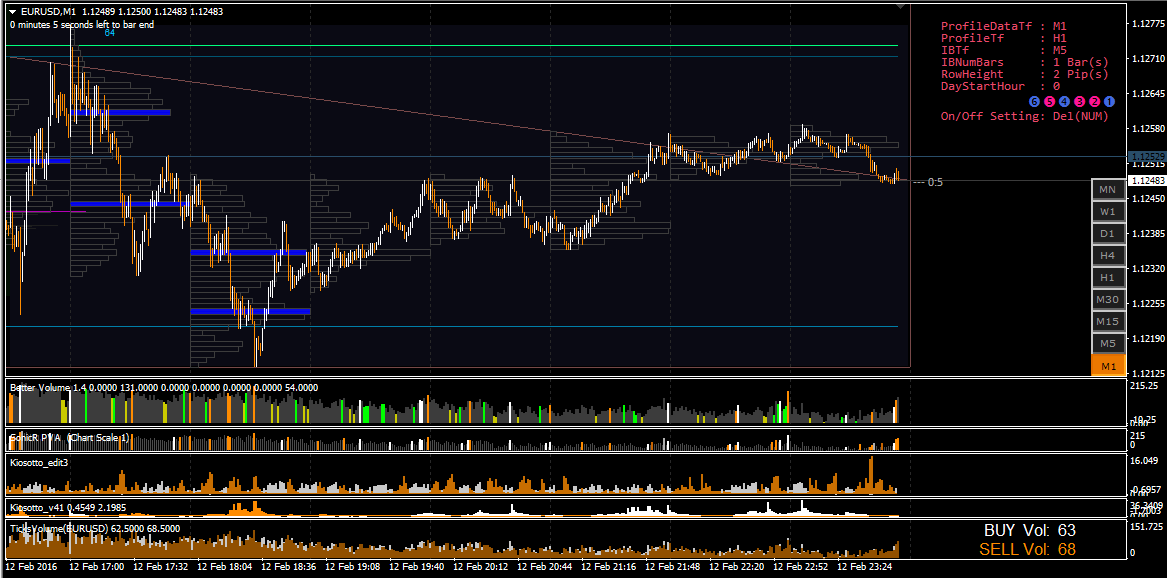Toggle the blue circle numbered 6
The width and height of the screenshot is (1168, 578).
[1033, 101]
